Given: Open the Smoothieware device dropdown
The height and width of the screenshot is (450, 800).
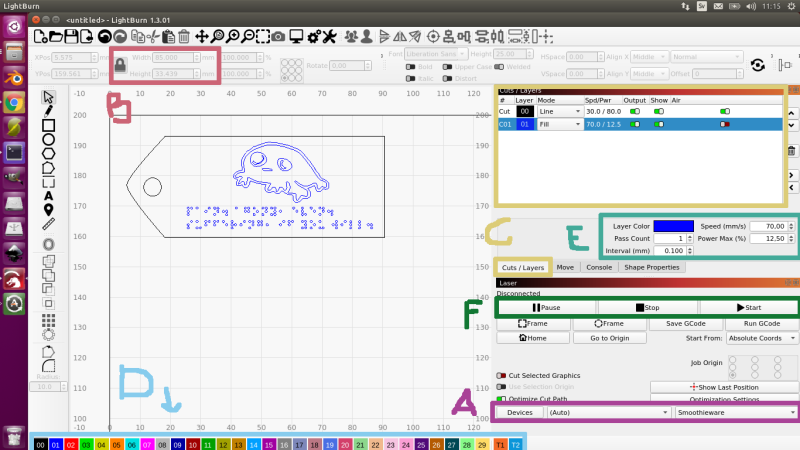Looking at the screenshot, I should [736, 412].
